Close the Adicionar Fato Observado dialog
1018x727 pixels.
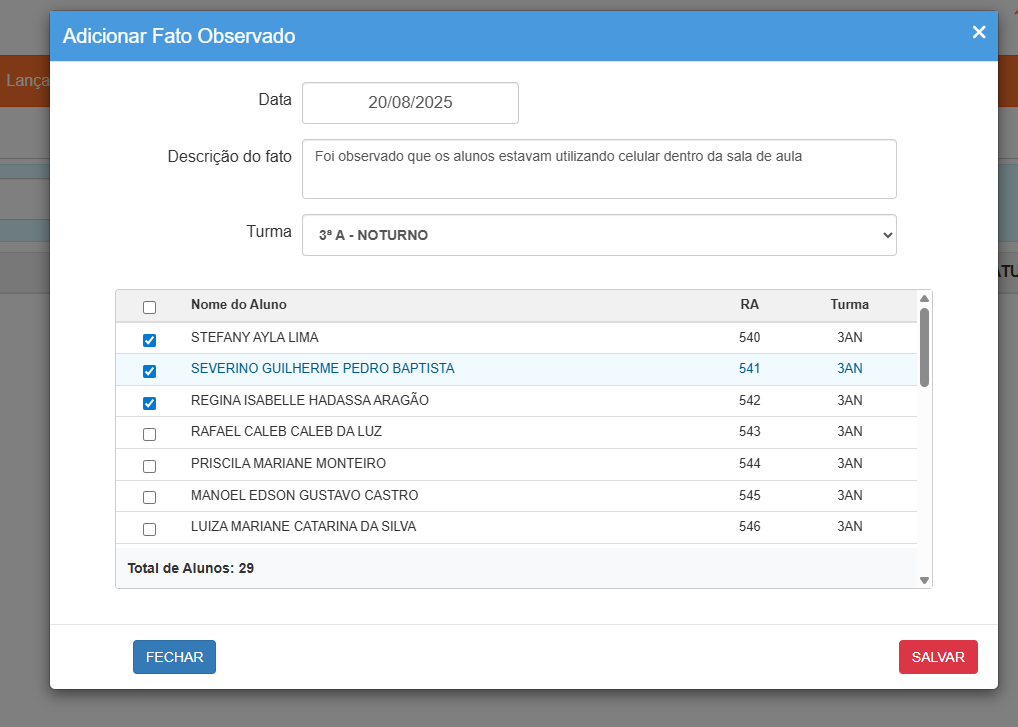[x=979, y=33]
